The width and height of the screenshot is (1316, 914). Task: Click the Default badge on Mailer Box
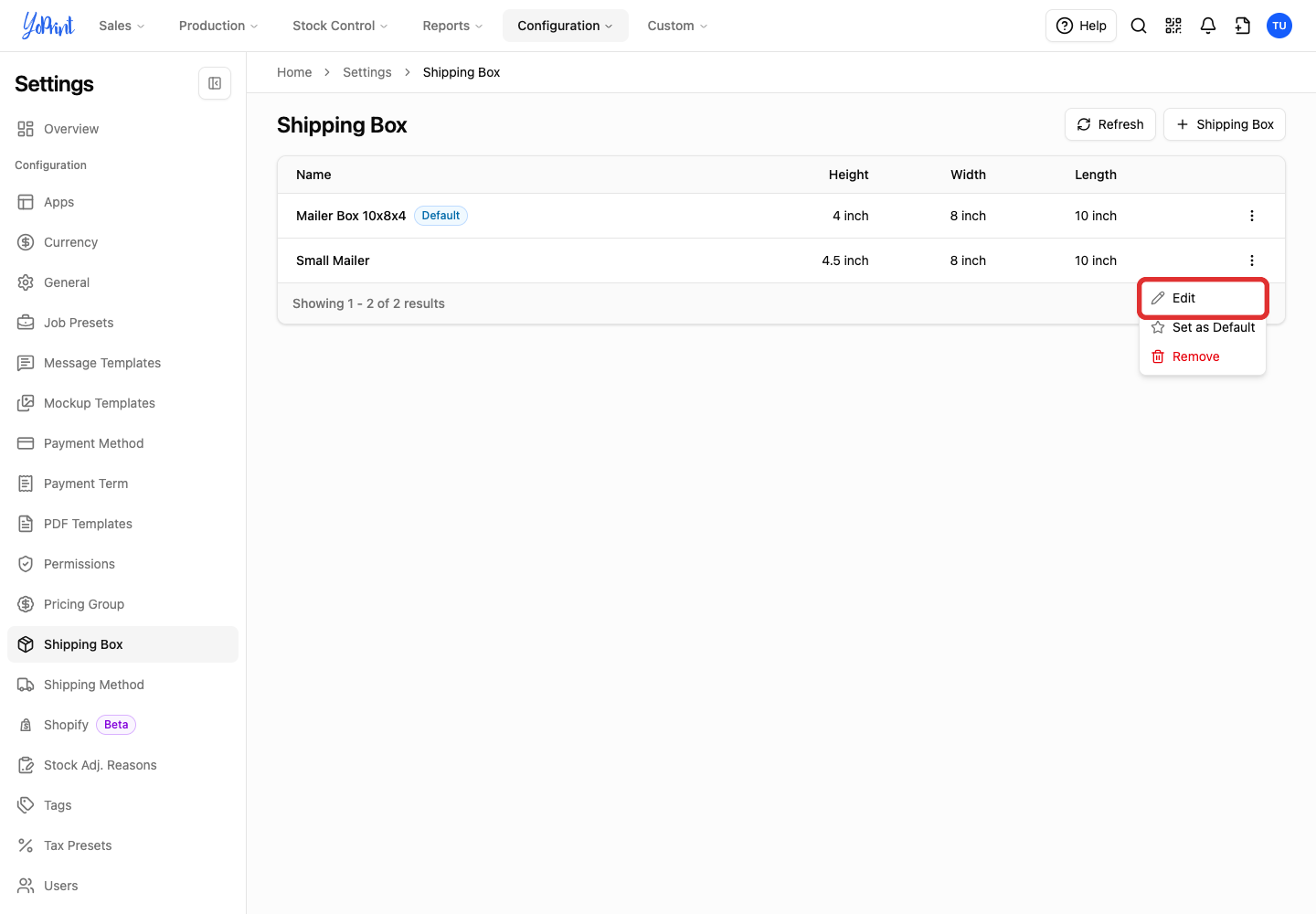[440, 216]
